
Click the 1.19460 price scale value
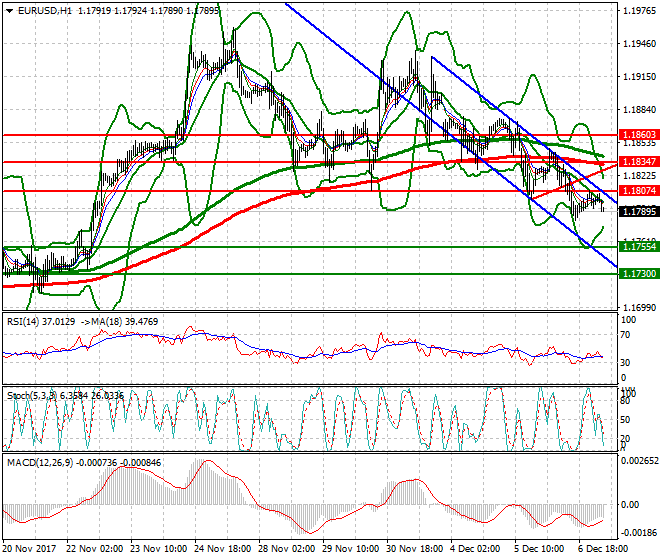point(639,44)
